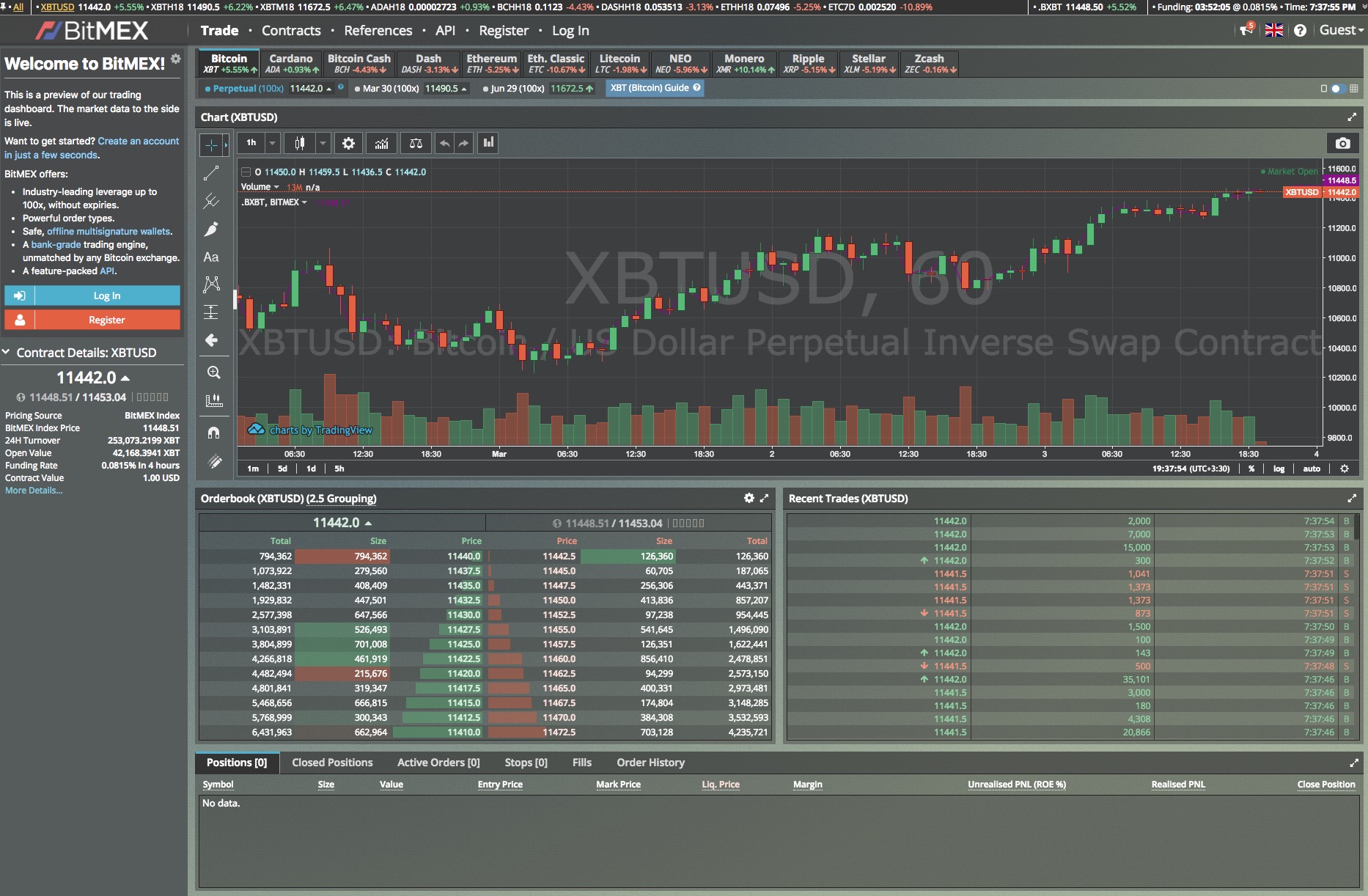Toggle percent scale on chart axis

tap(1251, 469)
